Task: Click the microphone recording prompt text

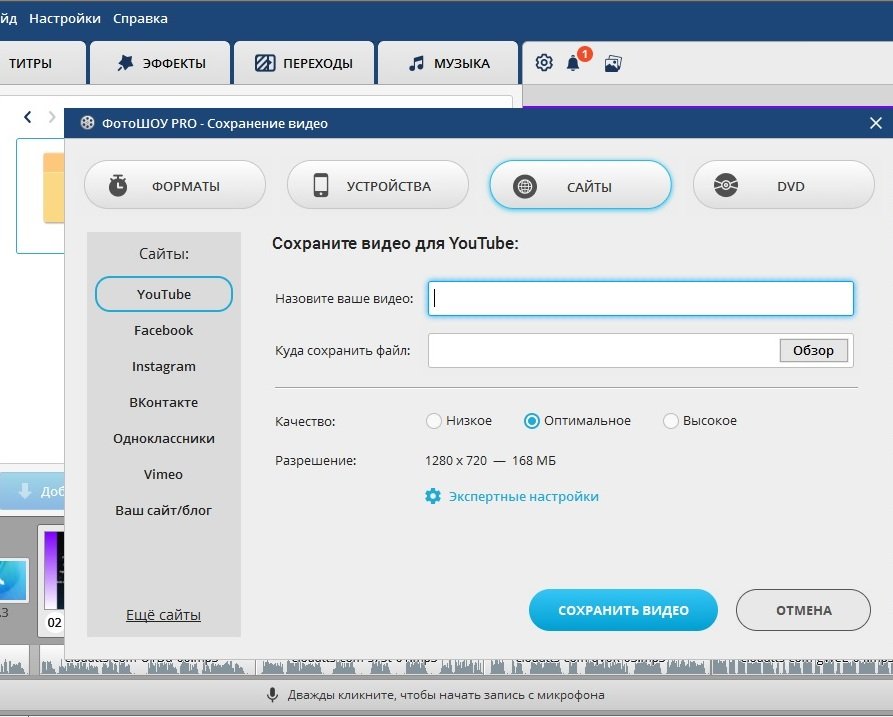Action: [446, 695]
